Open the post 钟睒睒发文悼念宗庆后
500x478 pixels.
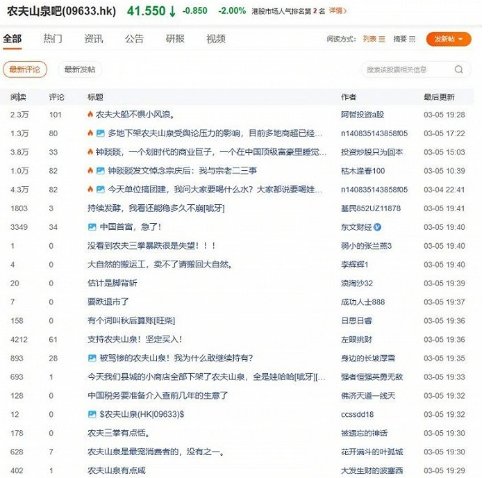[x=182, y=171]
